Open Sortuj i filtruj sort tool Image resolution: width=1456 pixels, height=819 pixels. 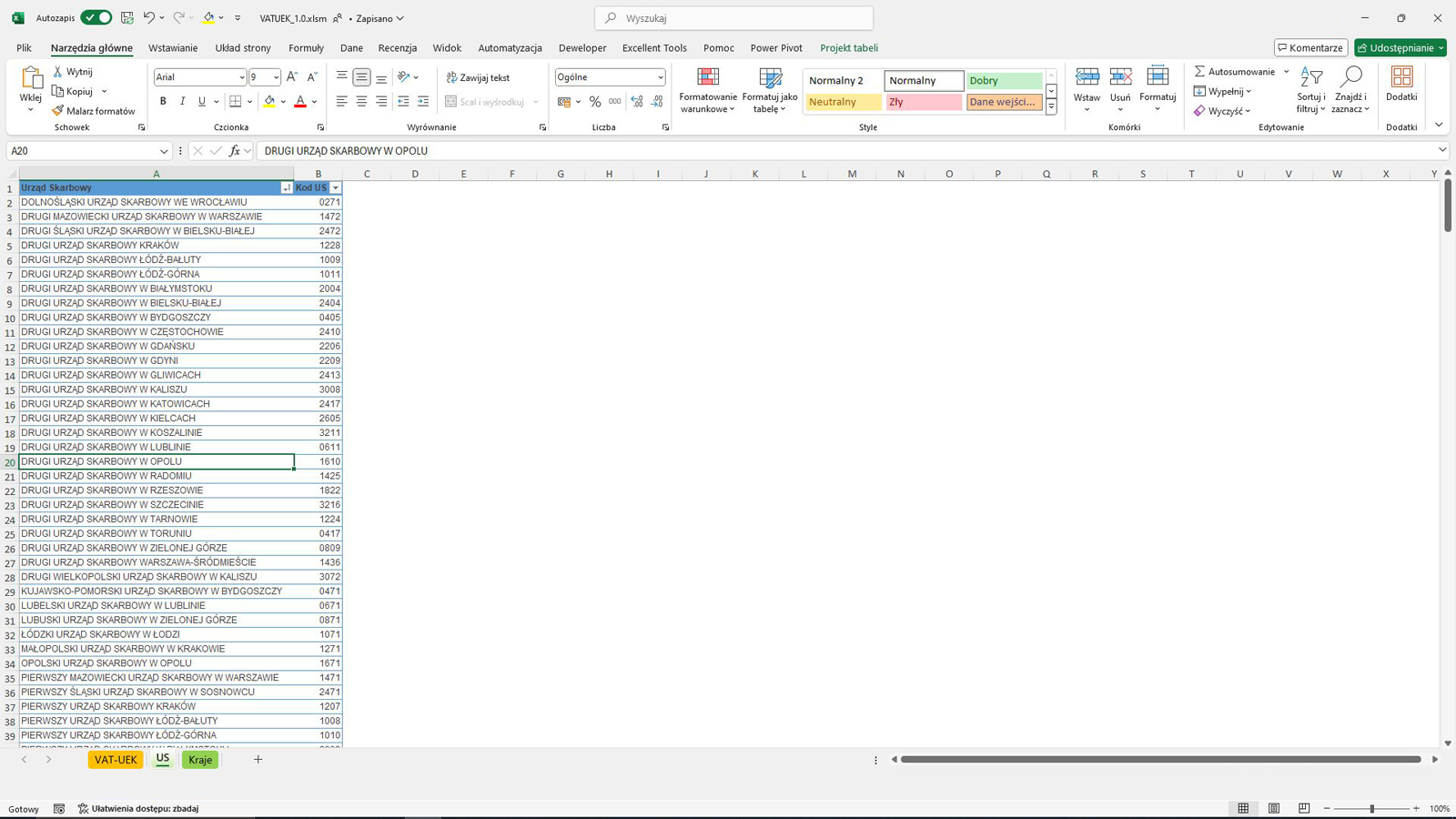1311,90
